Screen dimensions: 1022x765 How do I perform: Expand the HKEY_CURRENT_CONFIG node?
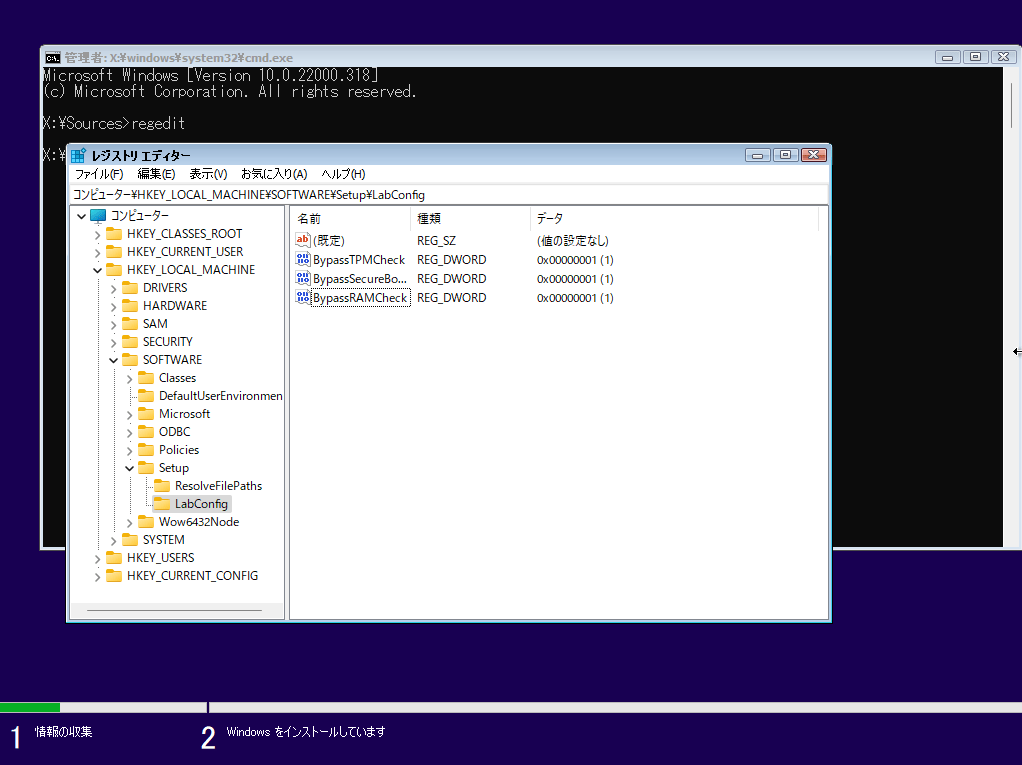pyautogui.click(x=97, y=577)
